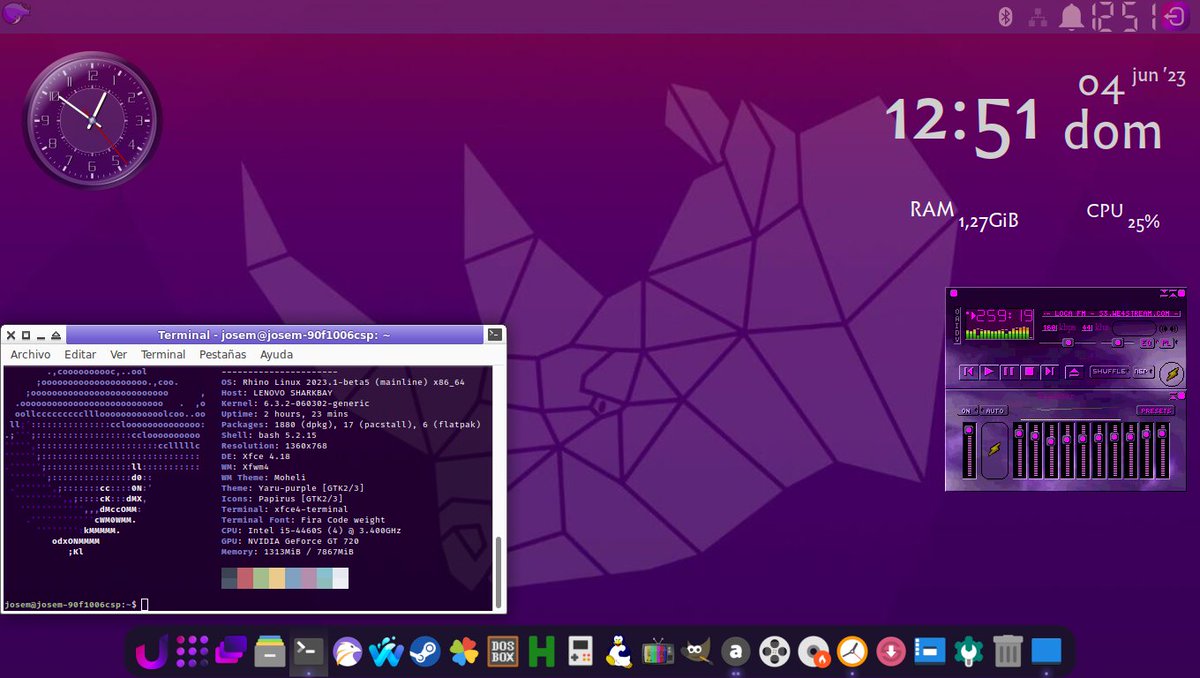Open the Unicorn launcher icon in the dock
This screenshot has width=1200, height=678.
coord(152,653)
